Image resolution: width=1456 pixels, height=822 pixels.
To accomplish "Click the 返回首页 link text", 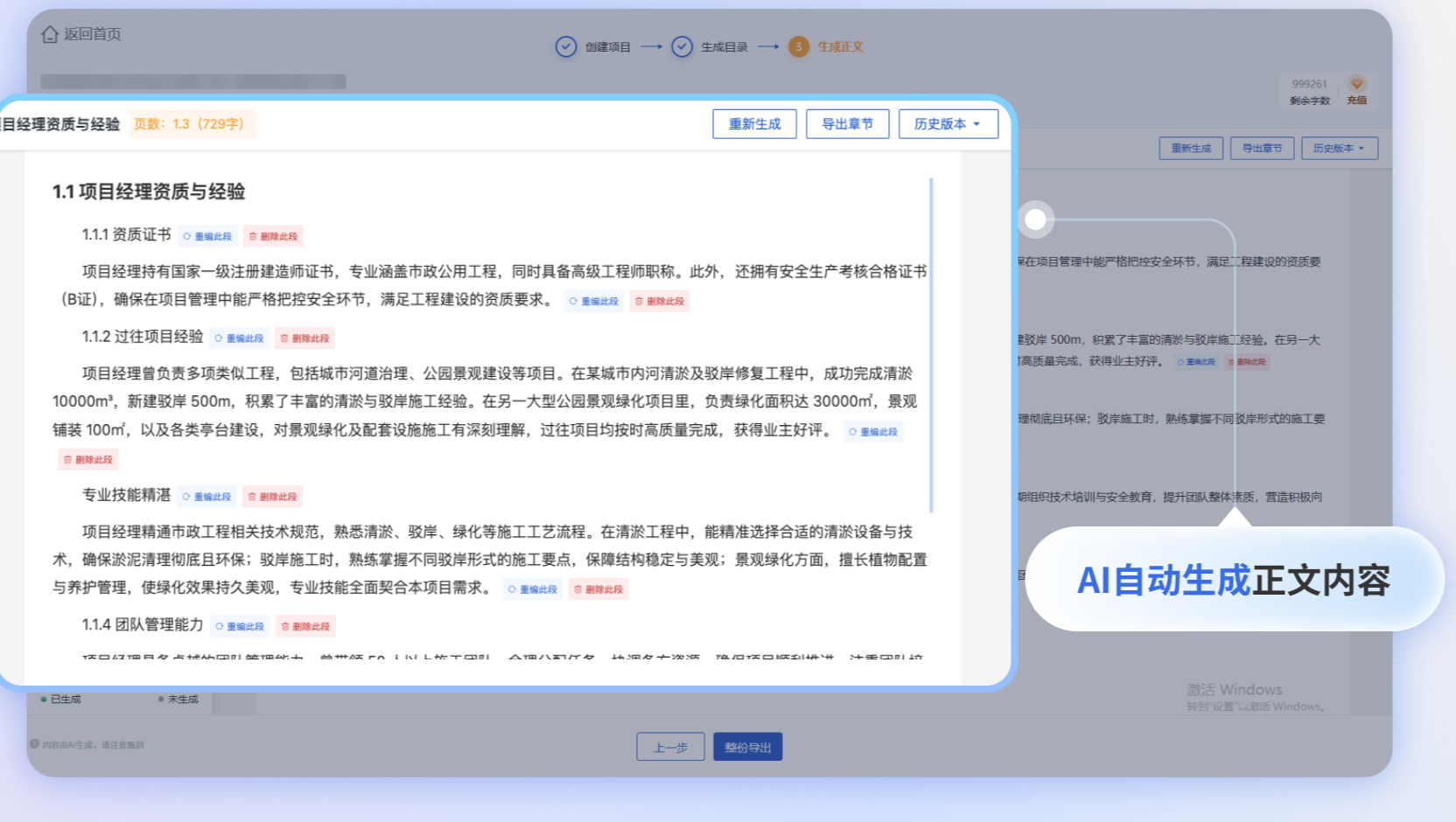I will (x=92, y=34).
